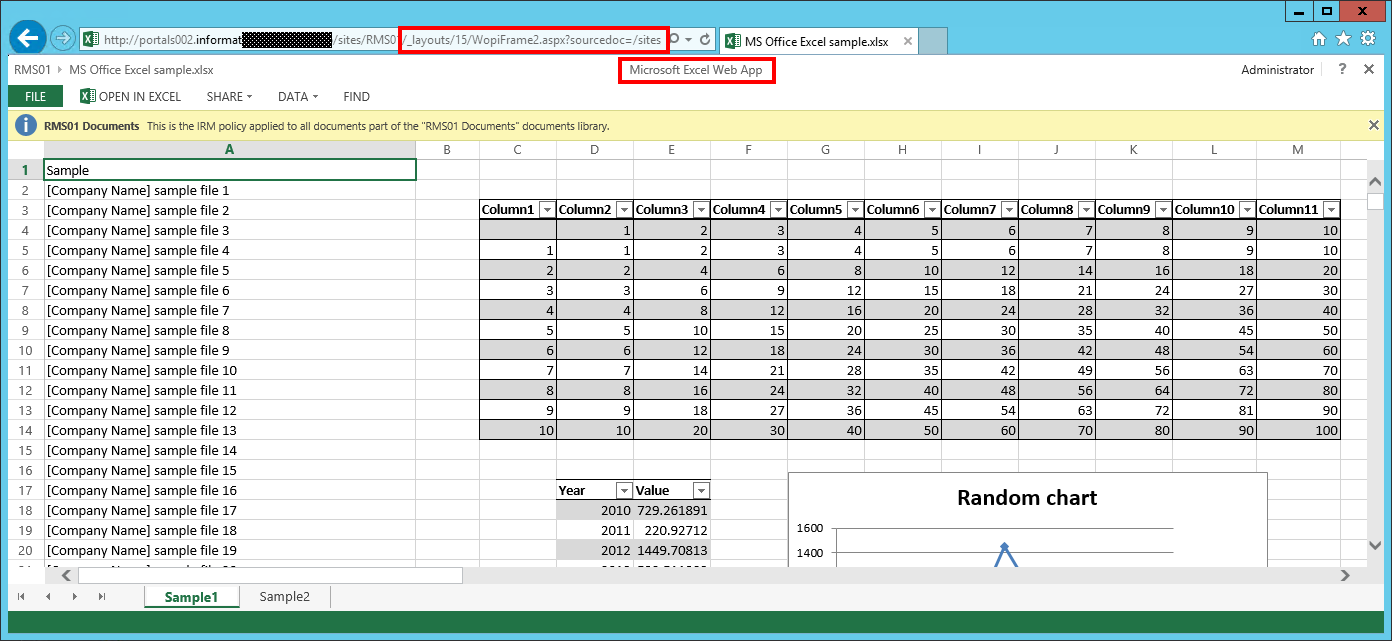Select row 1 header

point(26,170)
